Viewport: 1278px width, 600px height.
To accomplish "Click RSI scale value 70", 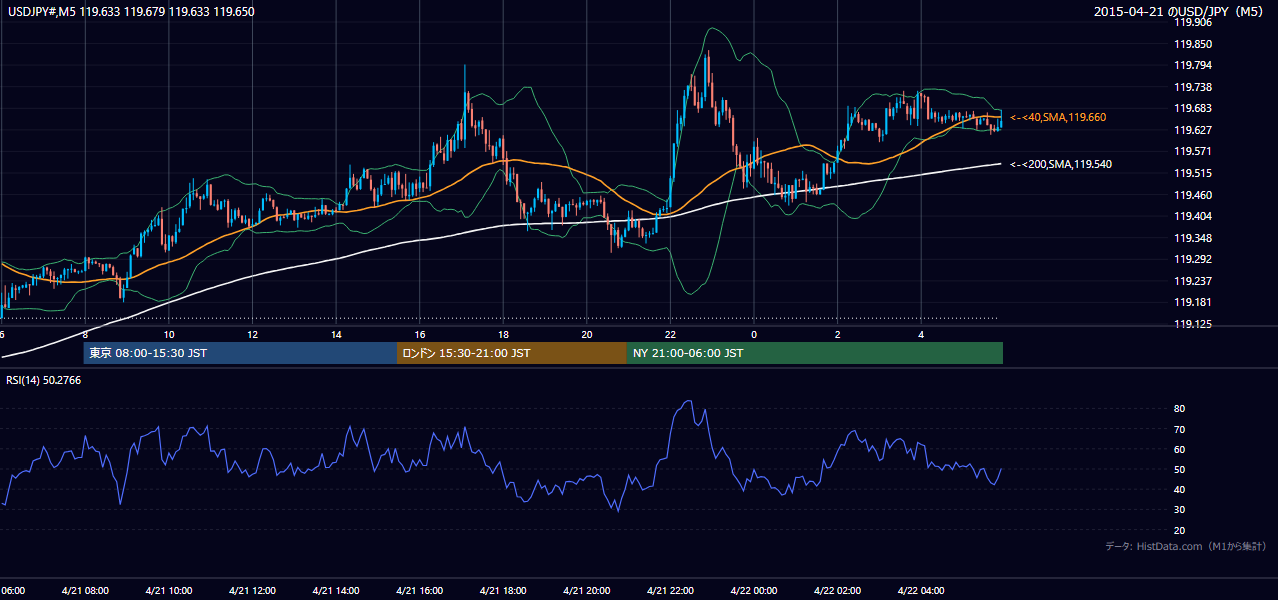I will click(1180, 429).
